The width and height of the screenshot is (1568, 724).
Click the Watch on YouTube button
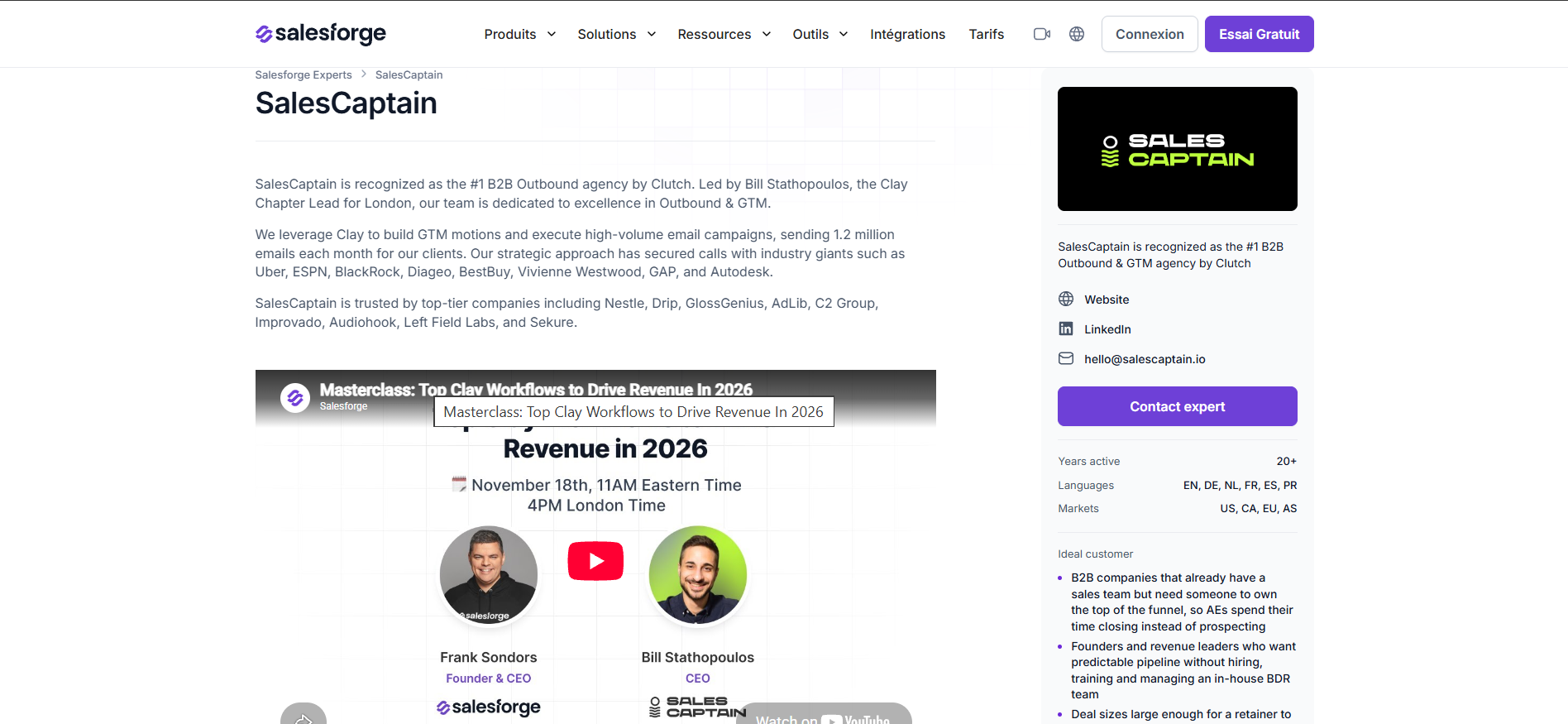pos(824,714)
